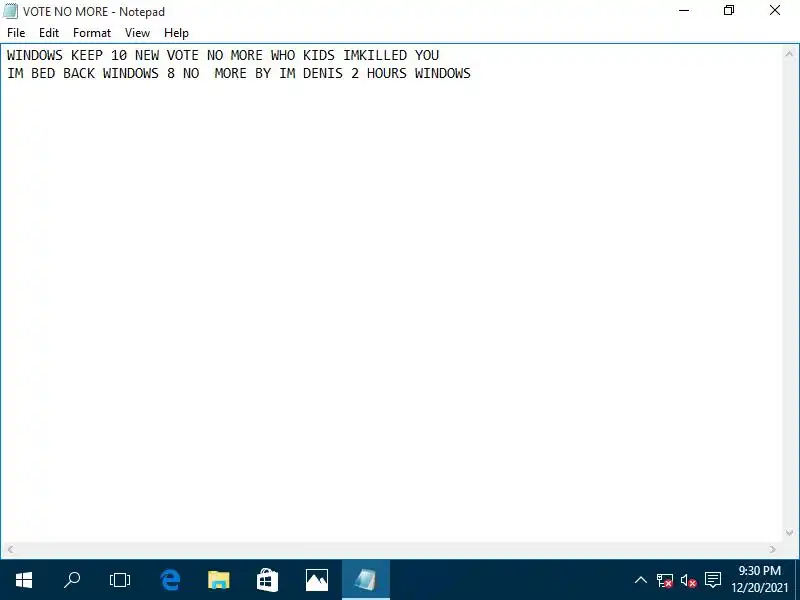Open File Explorer from the taskbar
800x600 pixels.
pos(218,580)
